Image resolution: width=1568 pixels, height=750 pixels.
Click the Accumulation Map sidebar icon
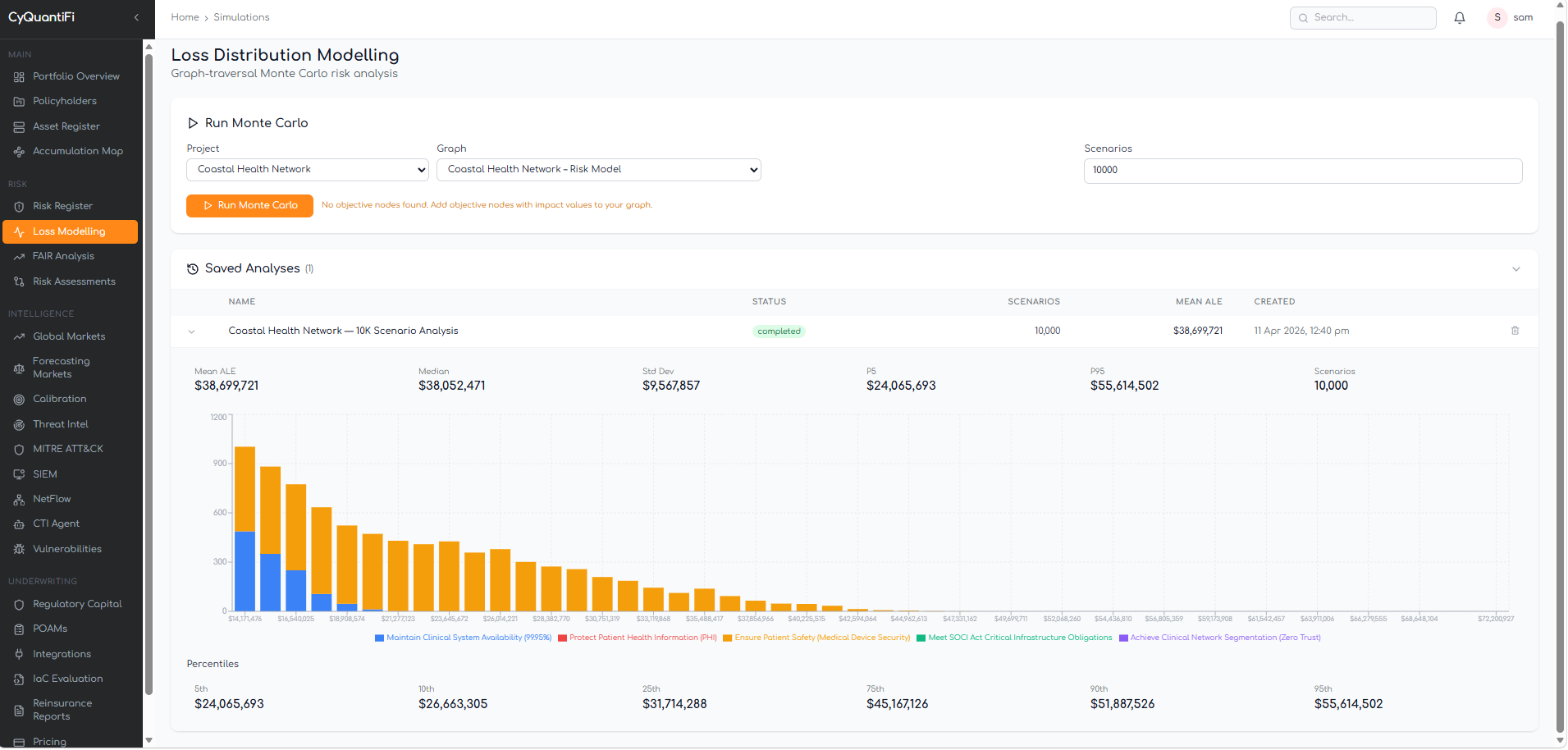pos(19,152)
